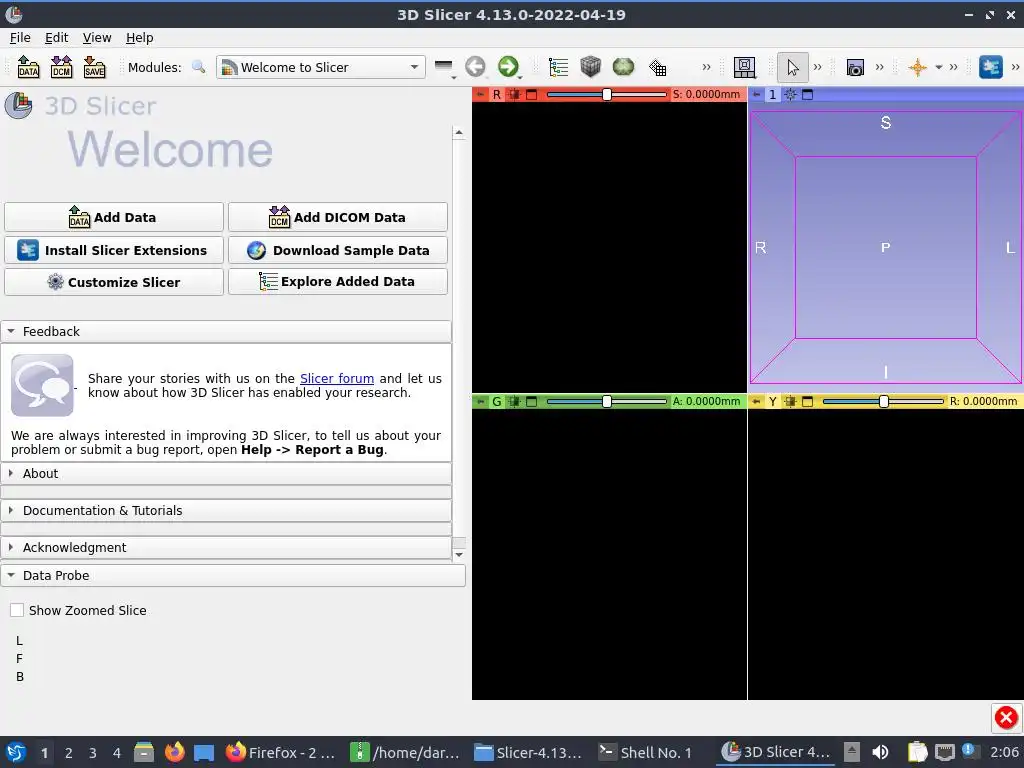Image resolution: width=1024 pixels, height=768 pixels.
Task: Maximize the Red slice view
Action: (532, 95)
